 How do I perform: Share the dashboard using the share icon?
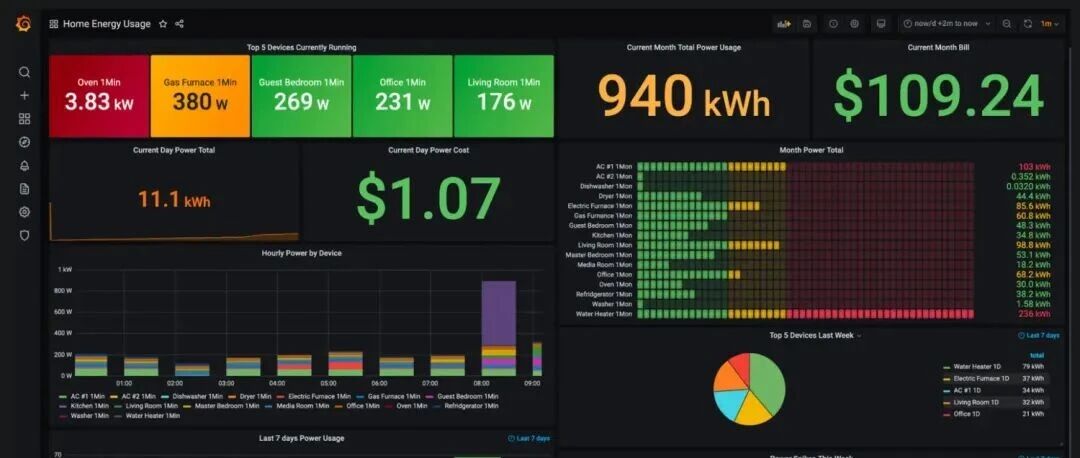[x=180, y=24]
